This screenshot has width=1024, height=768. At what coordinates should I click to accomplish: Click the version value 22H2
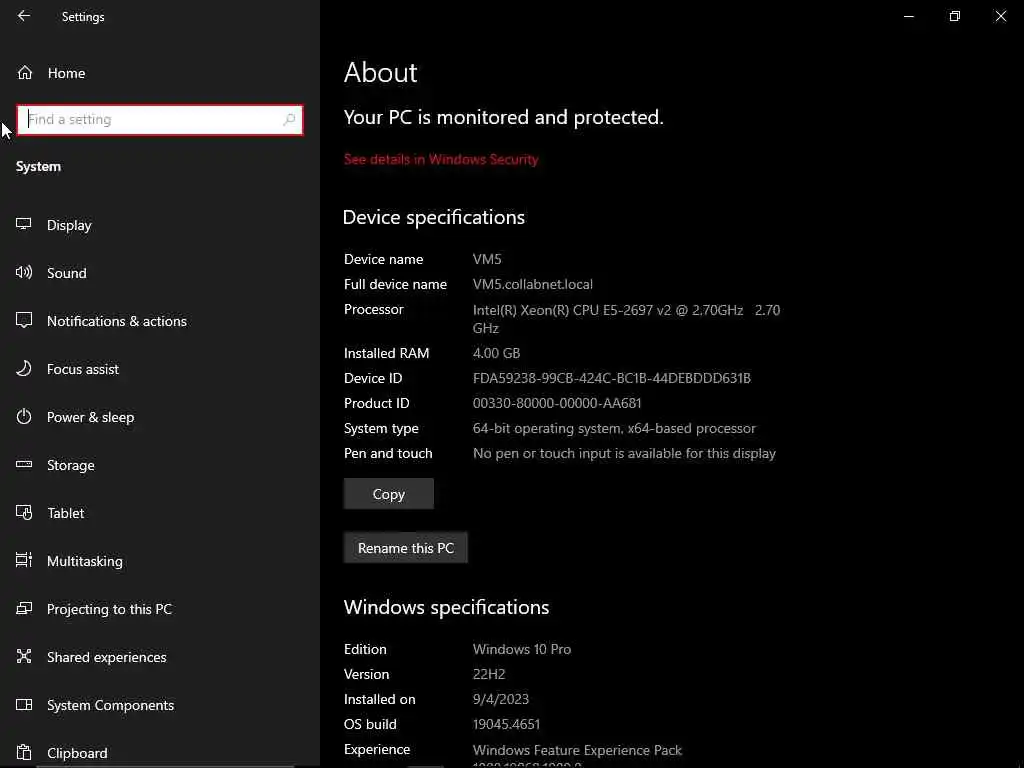point(489,674)
